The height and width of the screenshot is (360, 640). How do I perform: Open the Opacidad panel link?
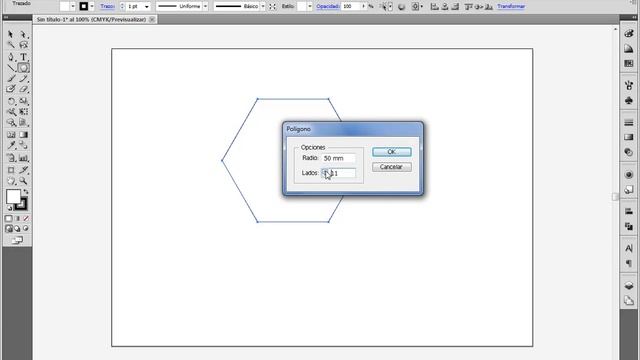point(327,7)
